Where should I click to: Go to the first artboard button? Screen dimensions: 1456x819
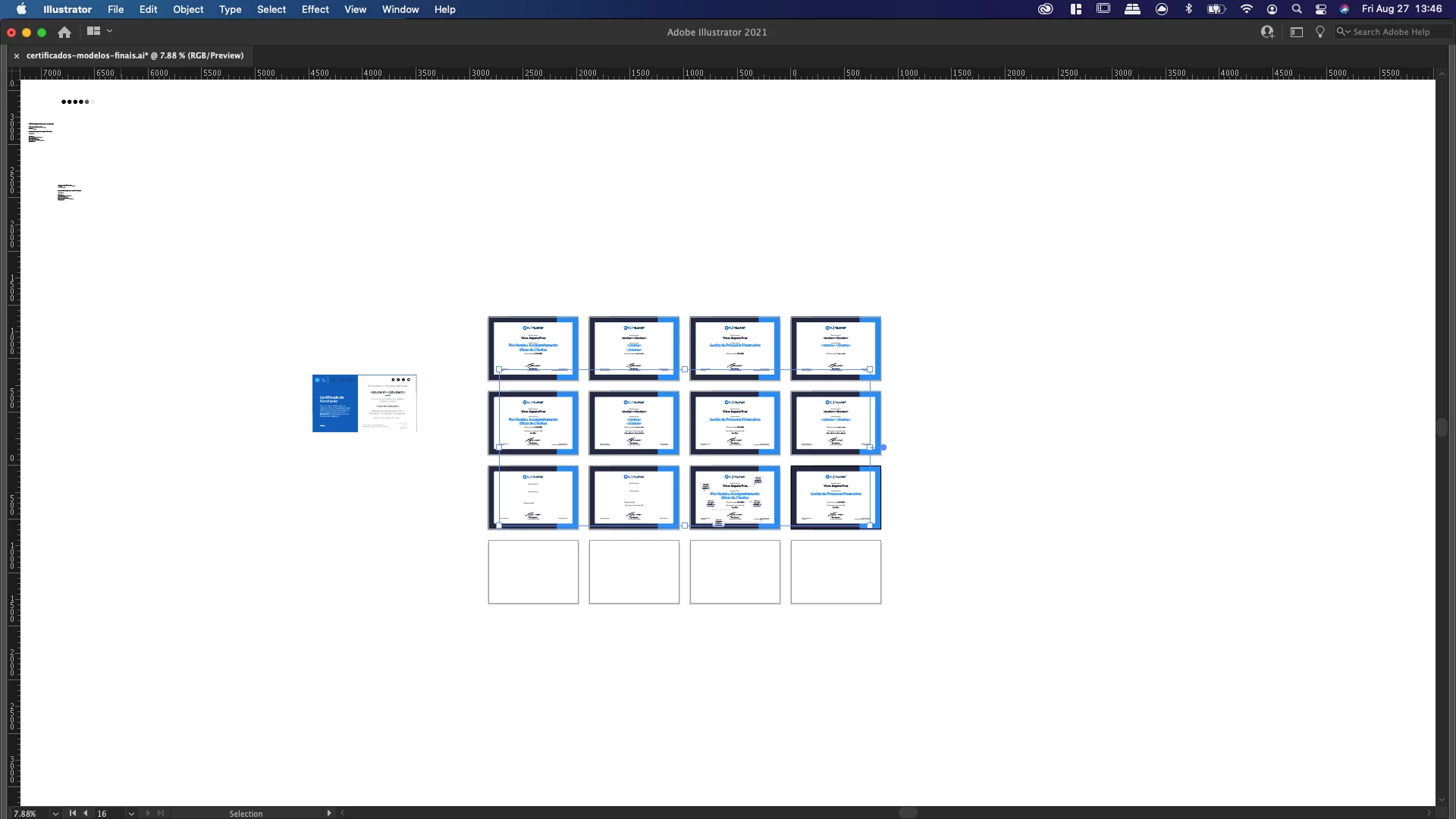point(73,813)
